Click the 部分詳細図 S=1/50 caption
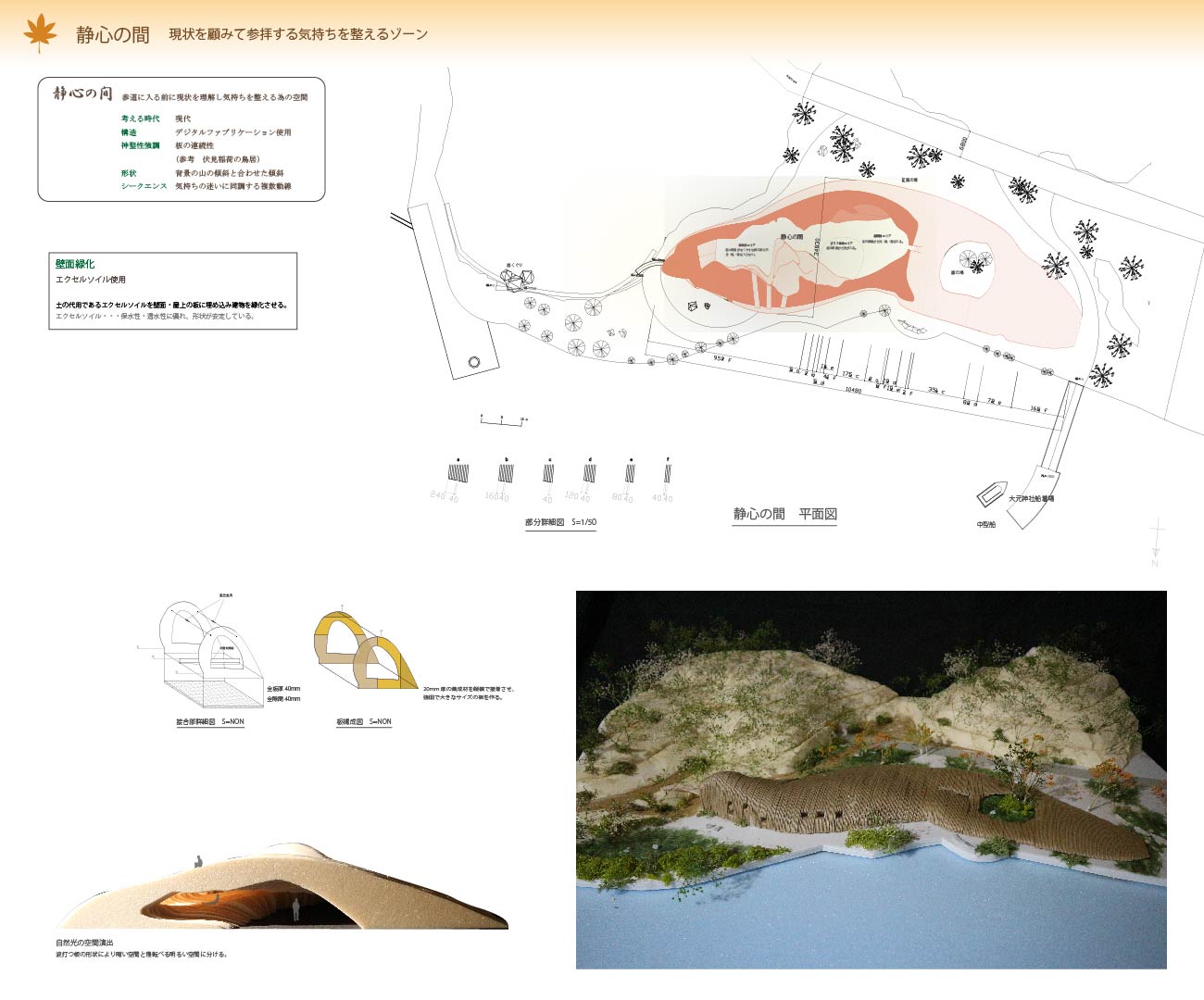 click(x=560, y=522)
